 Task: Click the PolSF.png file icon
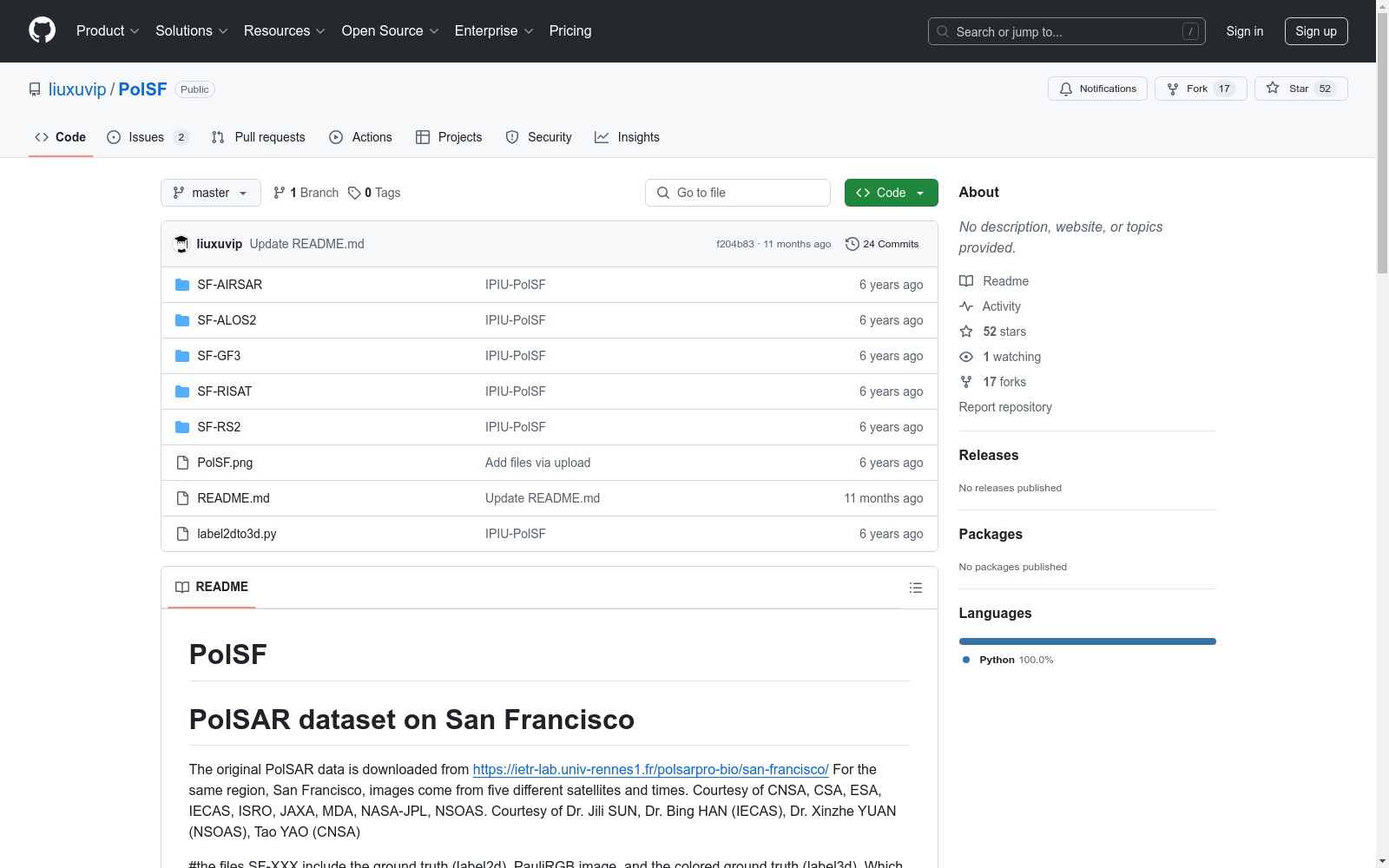[182, 463]
